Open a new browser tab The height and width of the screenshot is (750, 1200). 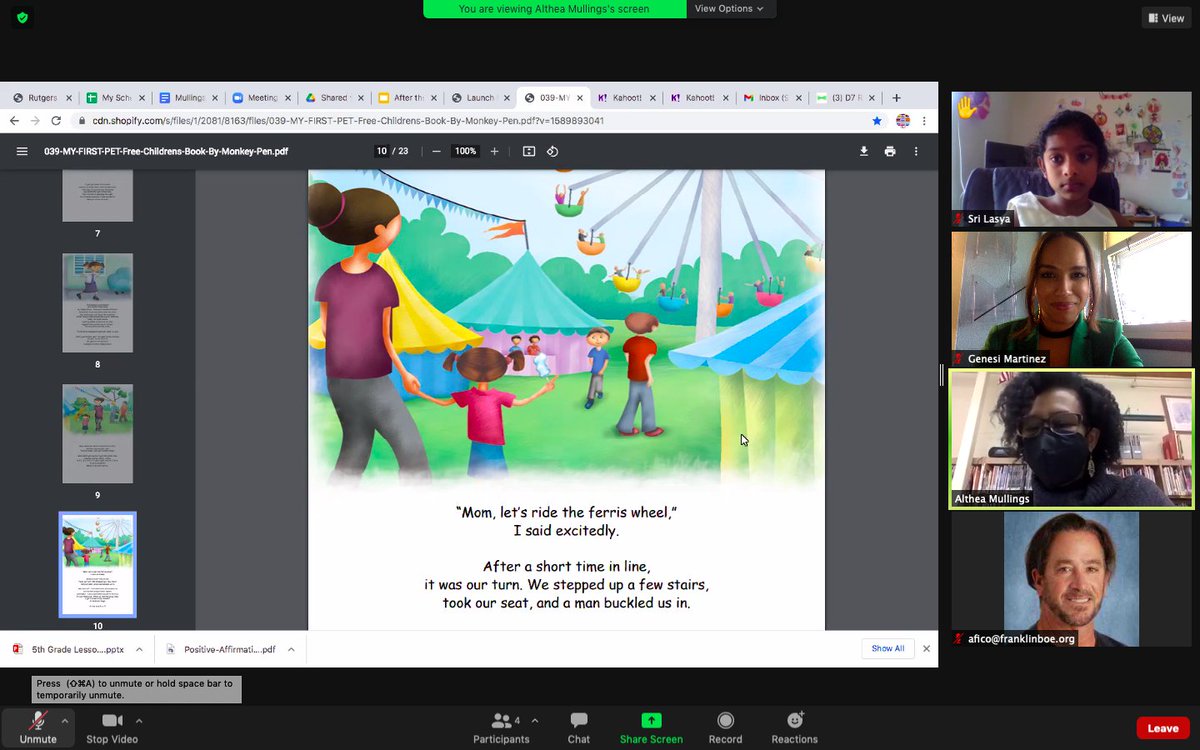896,97
